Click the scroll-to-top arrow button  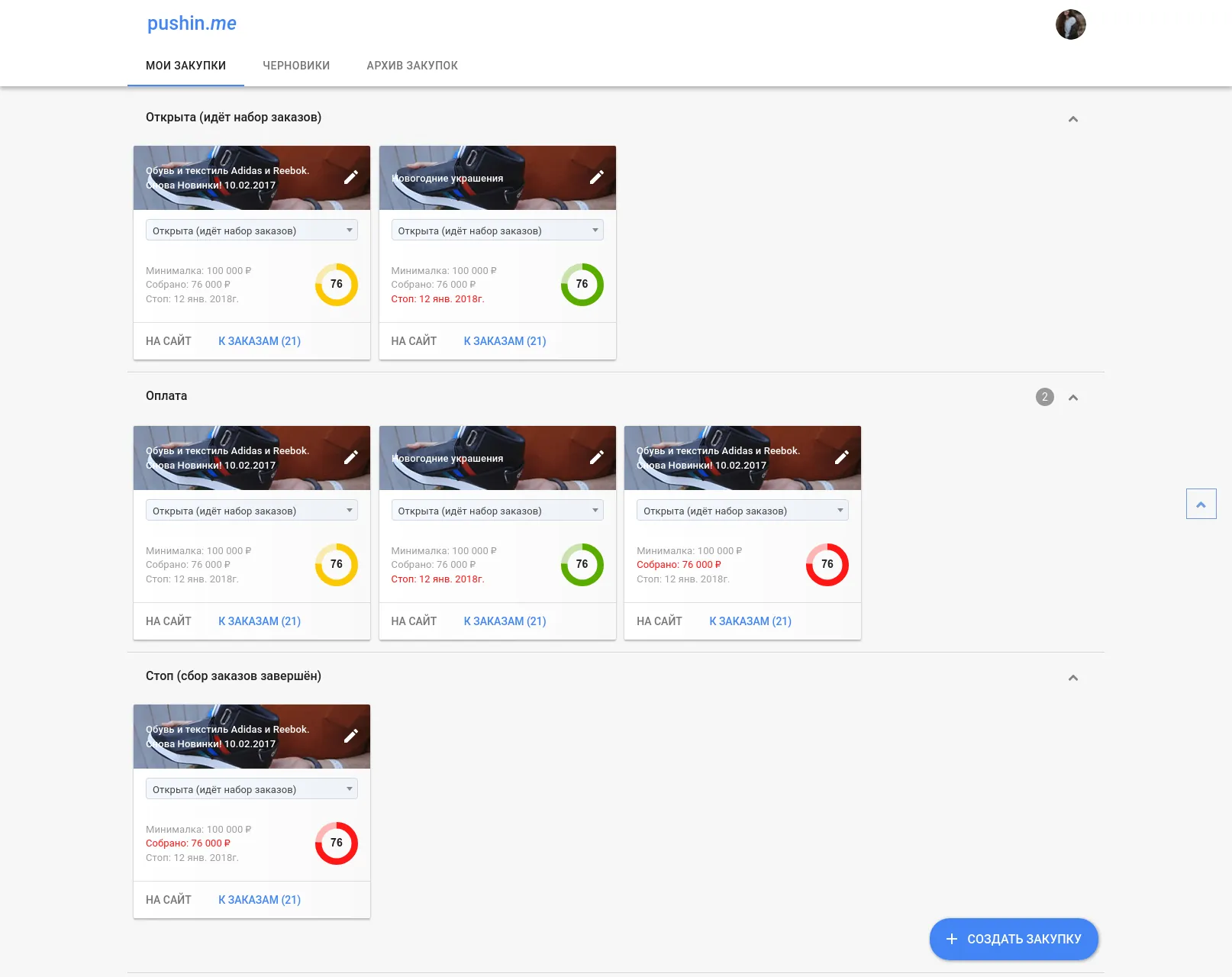(1201, 504)
